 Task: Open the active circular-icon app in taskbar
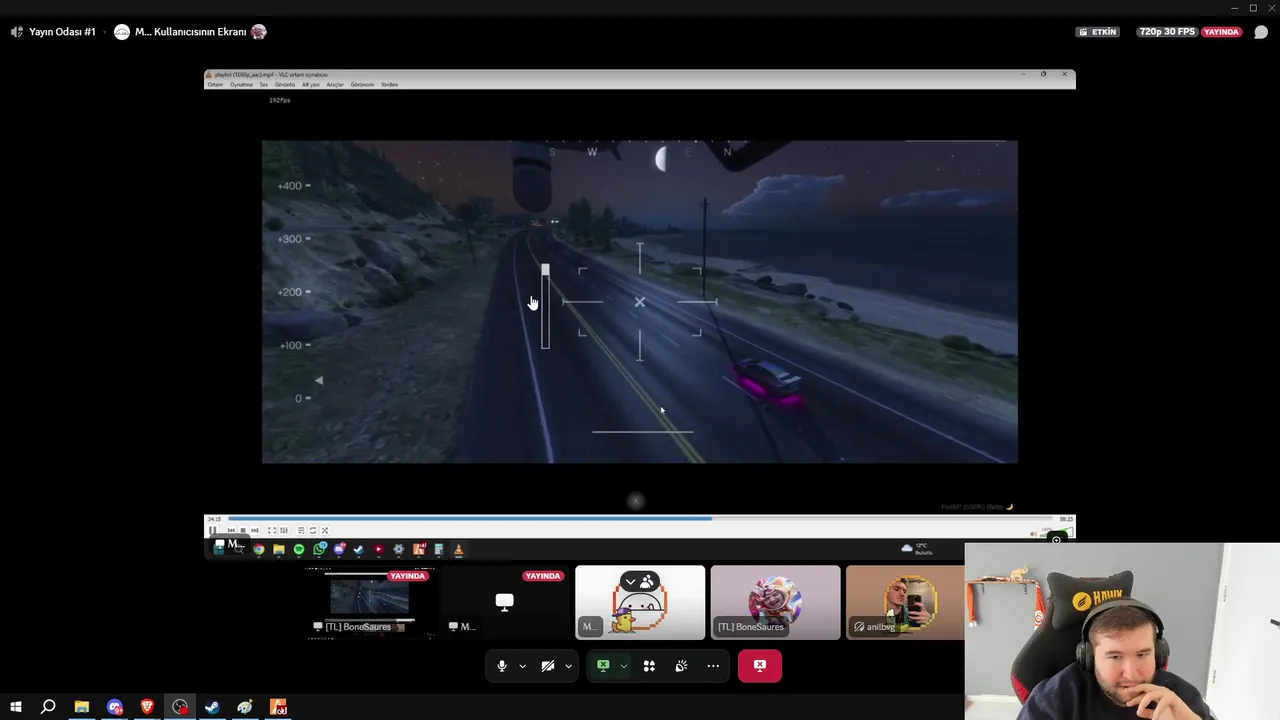coord(180,707)
